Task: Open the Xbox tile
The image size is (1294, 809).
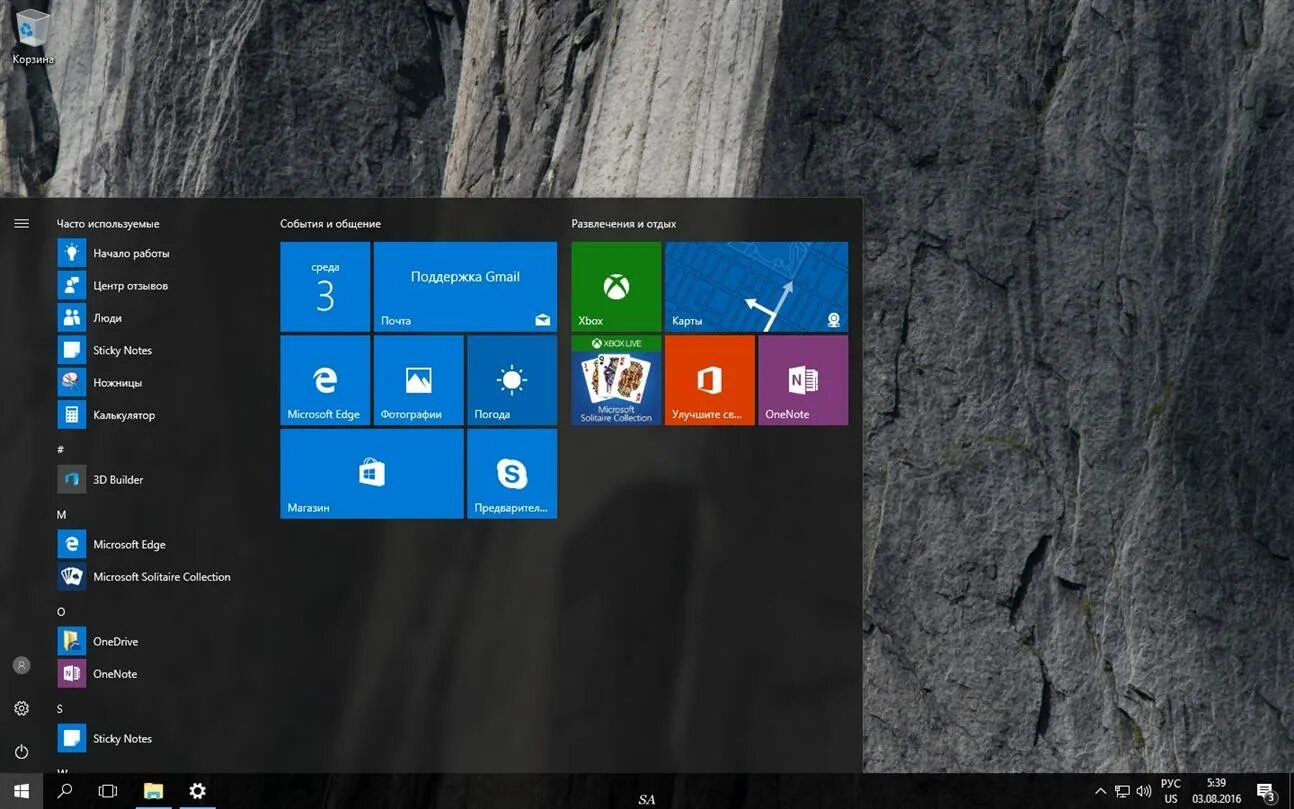Action: pos(616,286)
